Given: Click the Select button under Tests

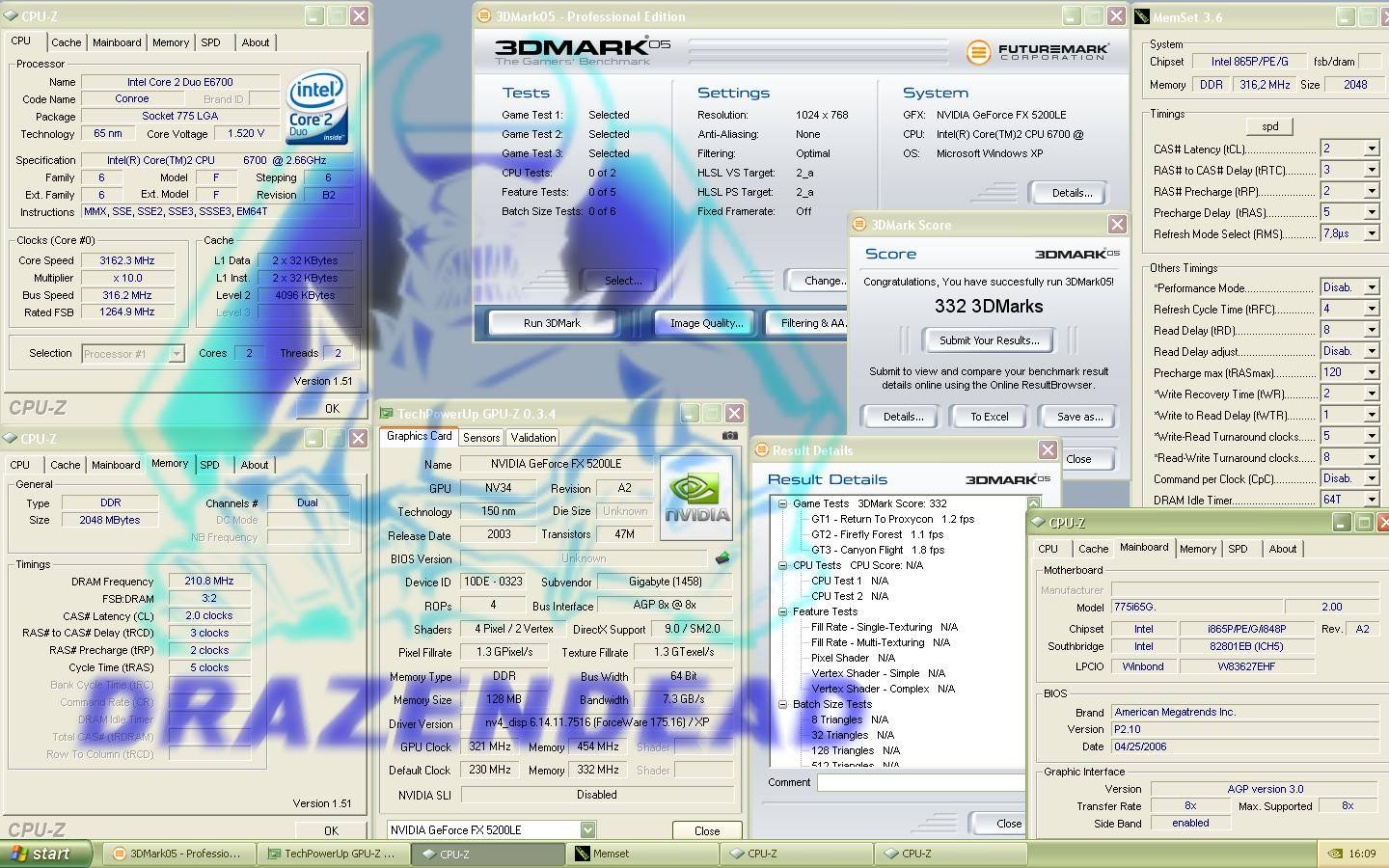Looking at the screenshot, I should pos(622,281).
